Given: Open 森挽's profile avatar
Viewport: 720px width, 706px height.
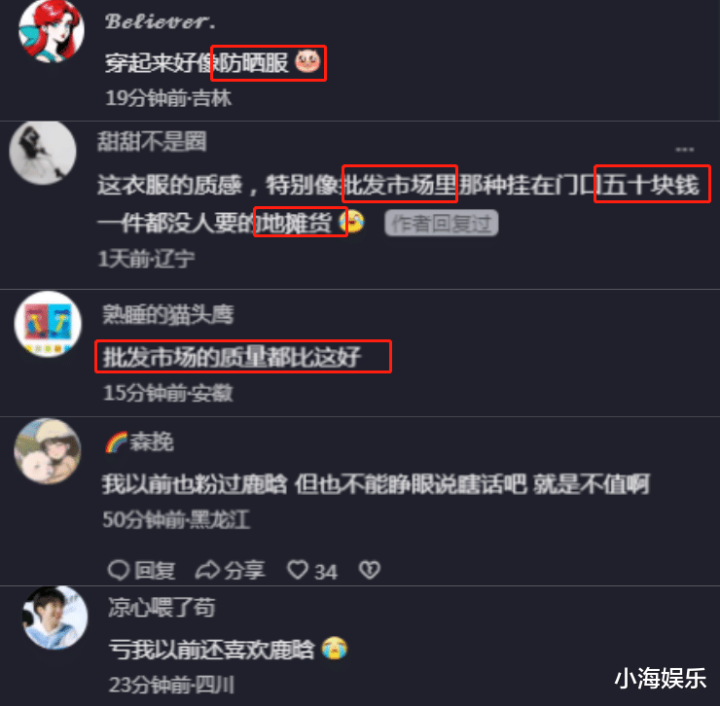Looking at the screenshot, I should 48,452.
